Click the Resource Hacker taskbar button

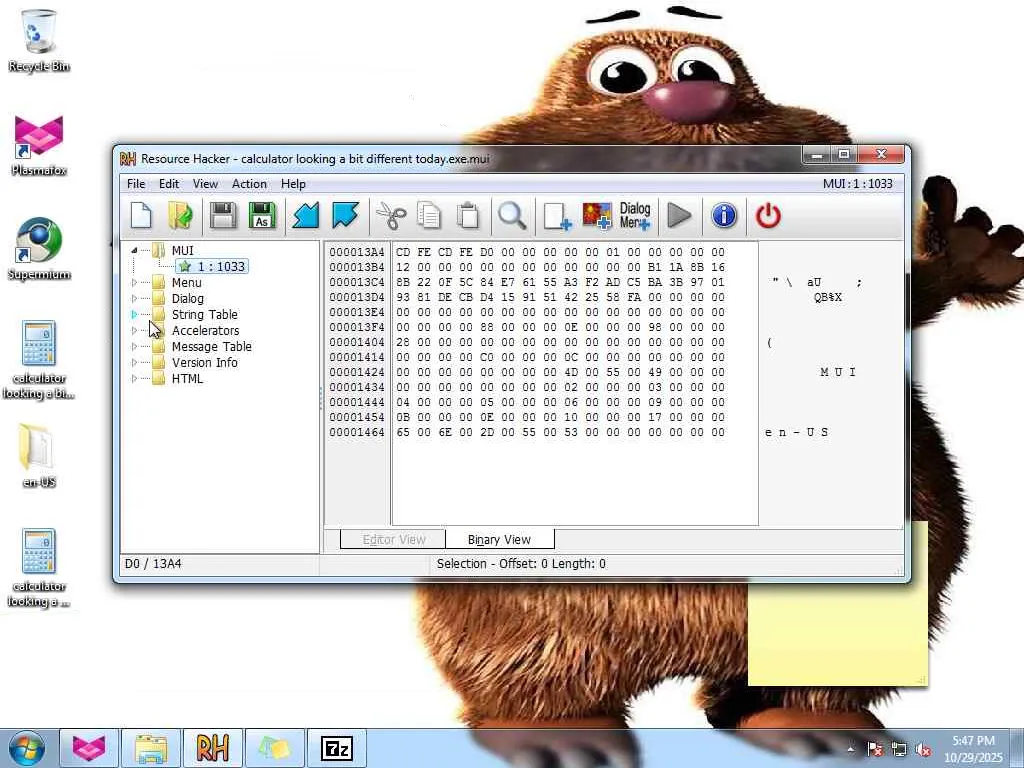[213, 748]
